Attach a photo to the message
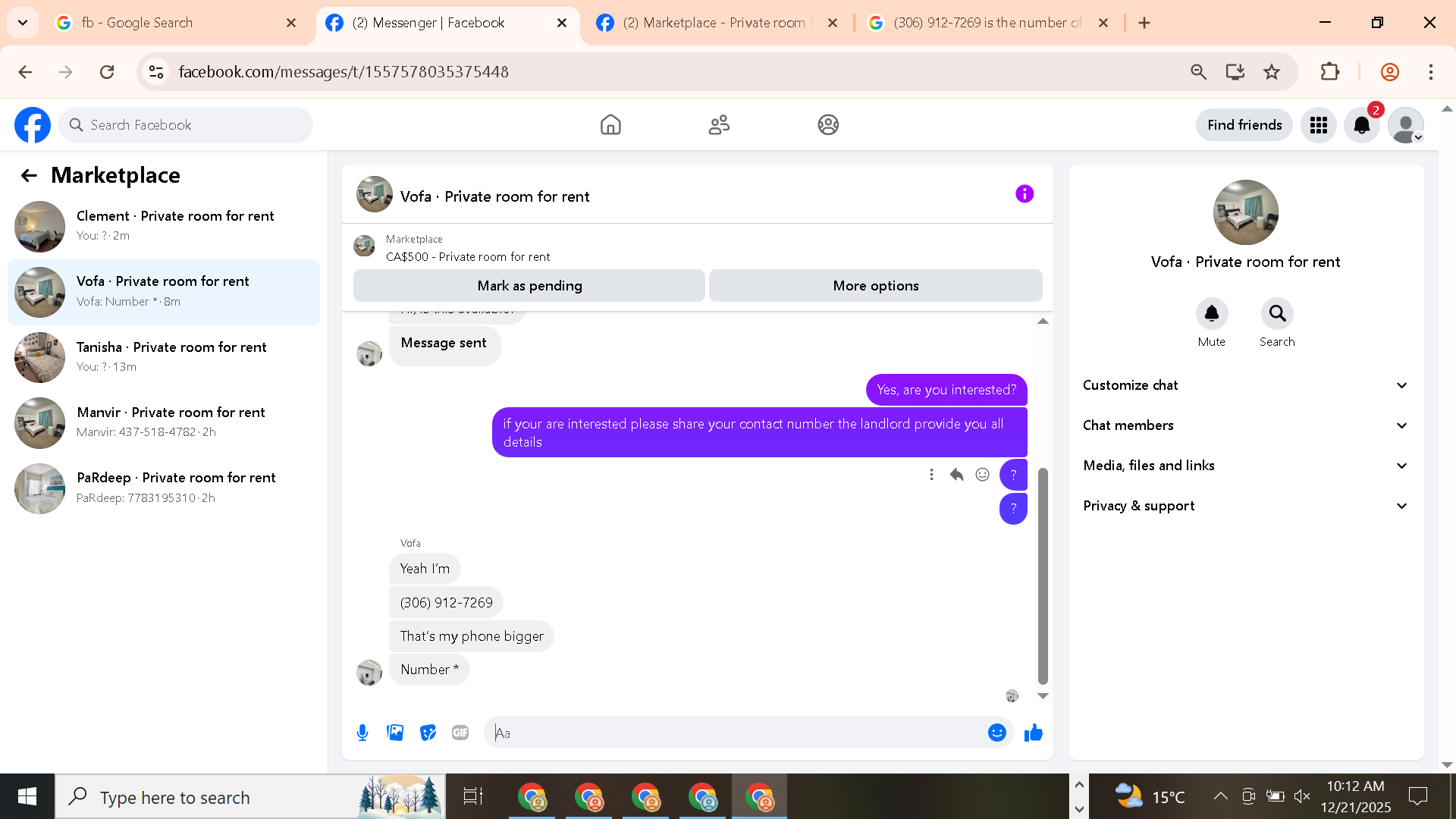Screen dimensions: 1456x819 coord(395,733)
